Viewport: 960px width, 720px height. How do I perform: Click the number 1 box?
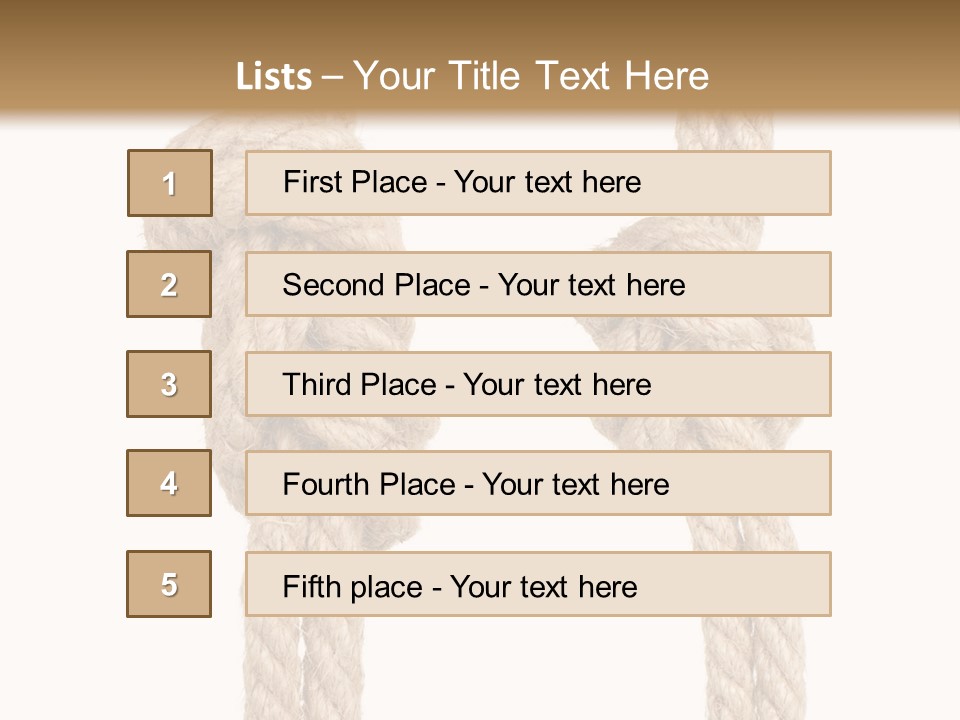(169, 183)
